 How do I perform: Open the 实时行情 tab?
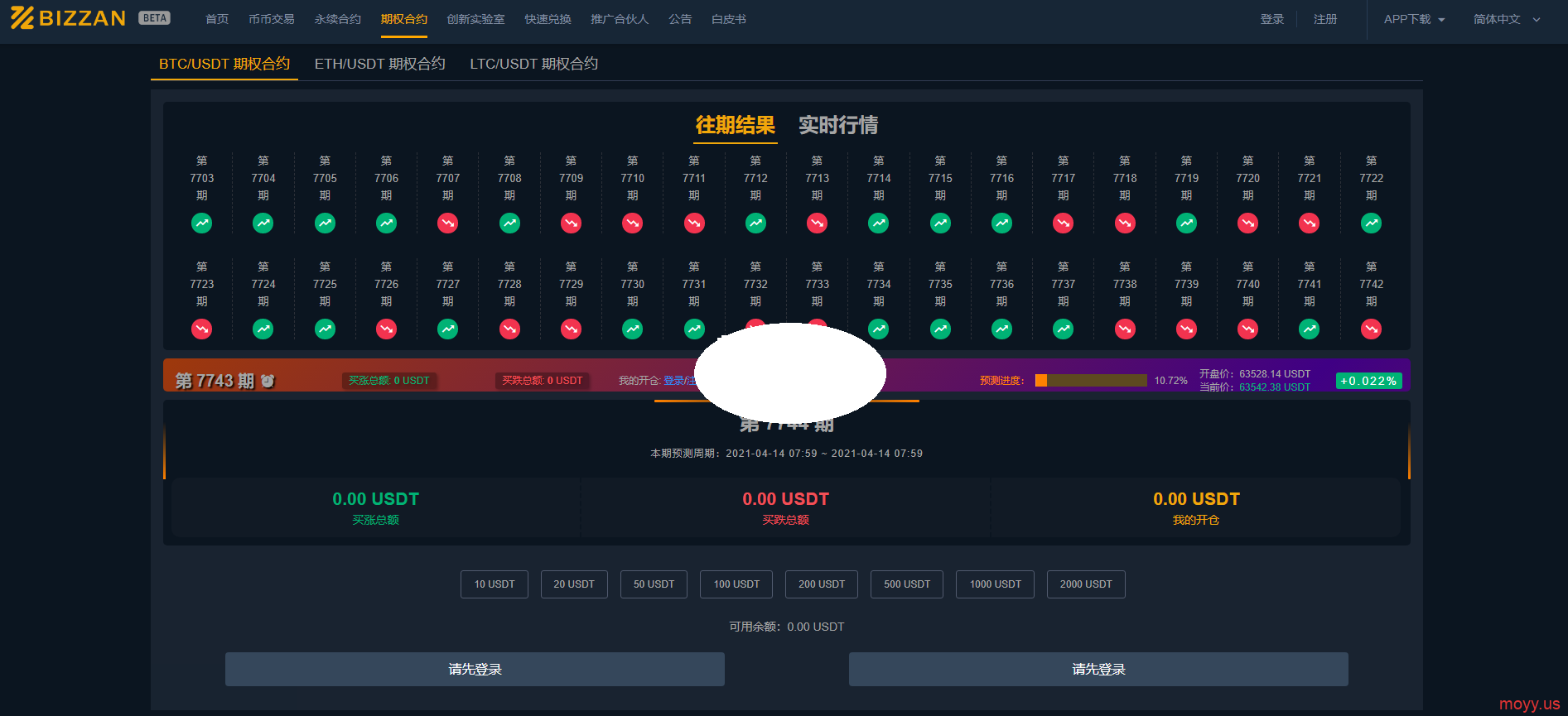click(837, 125)
